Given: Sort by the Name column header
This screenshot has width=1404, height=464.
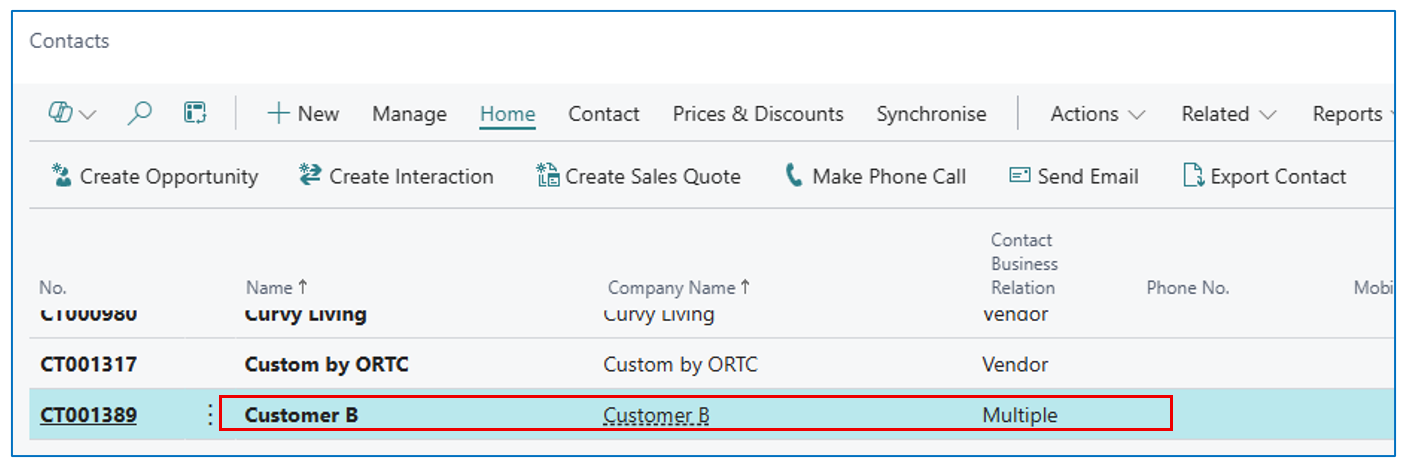Looking at the screenshot, I should (269, 288).
